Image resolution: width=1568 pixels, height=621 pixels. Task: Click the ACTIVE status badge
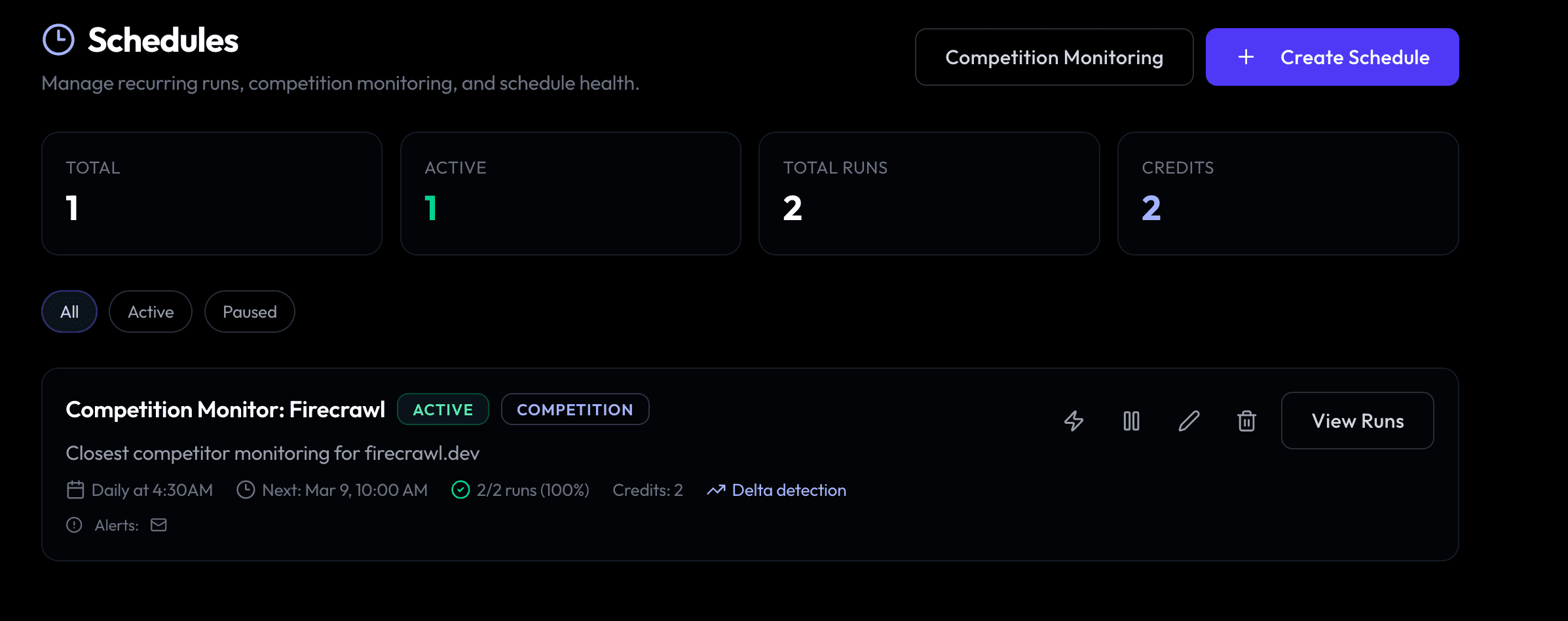coord(443,409)
